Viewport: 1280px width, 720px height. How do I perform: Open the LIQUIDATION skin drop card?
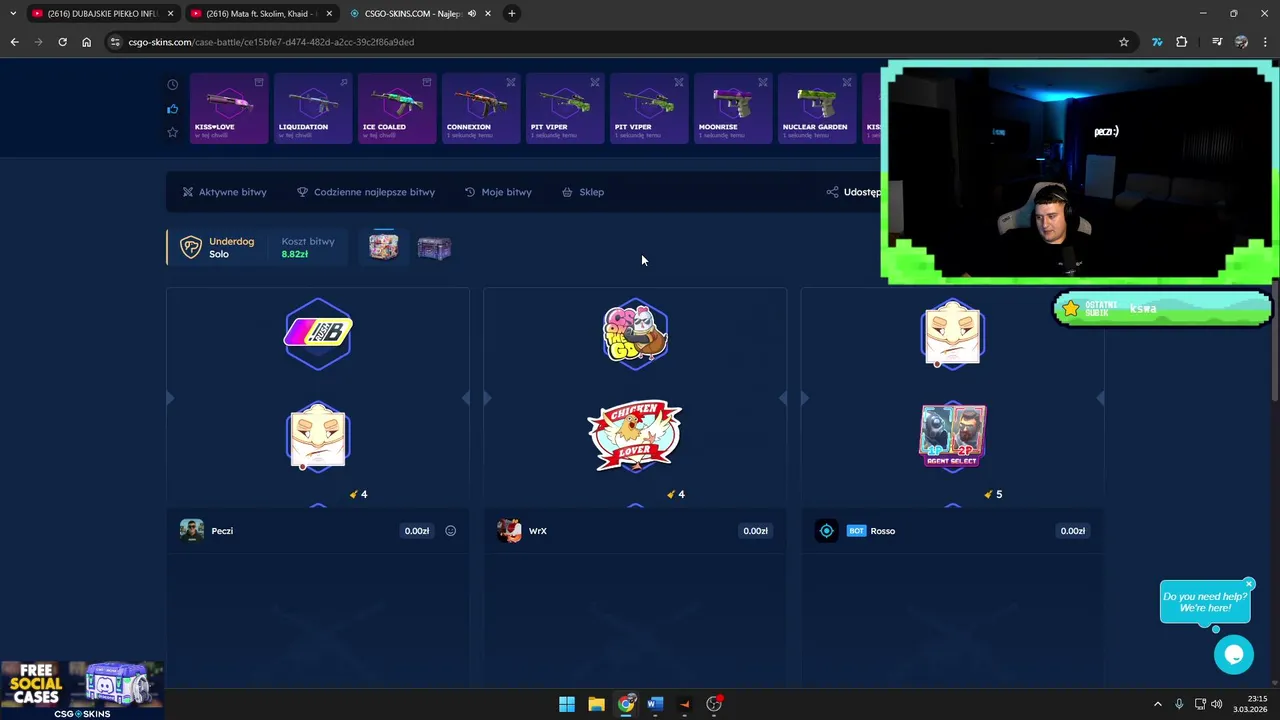pyautogui.click(x=313, y=108)
